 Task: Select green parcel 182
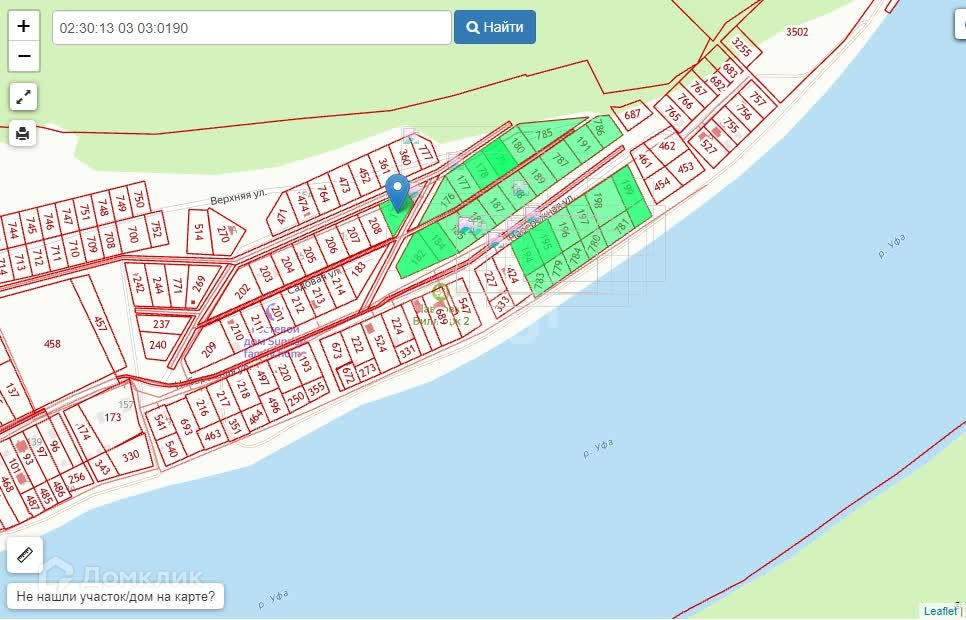click(x=417, y=255)
